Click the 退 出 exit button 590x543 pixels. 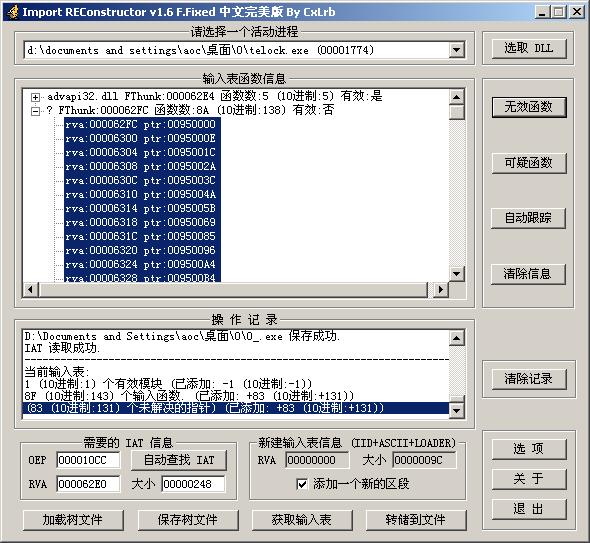pos(529,509)
